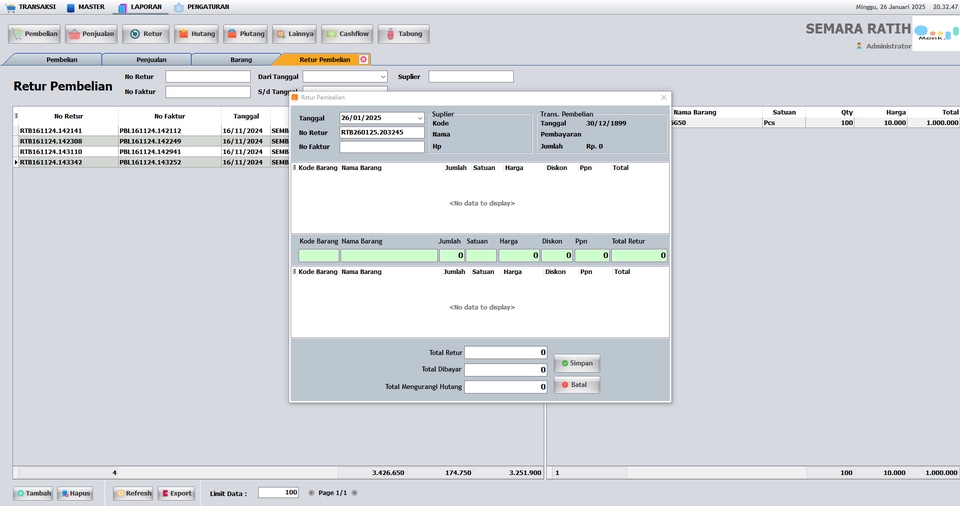Viewport: 960px width, 506px height.
Task: Open the MASTER menu
Action: [86, 7]
